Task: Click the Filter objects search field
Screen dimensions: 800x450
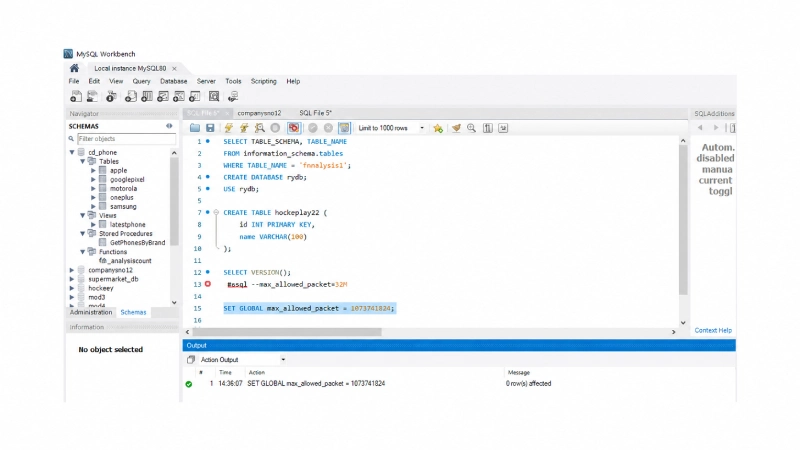Action: (x=126, y=139)
